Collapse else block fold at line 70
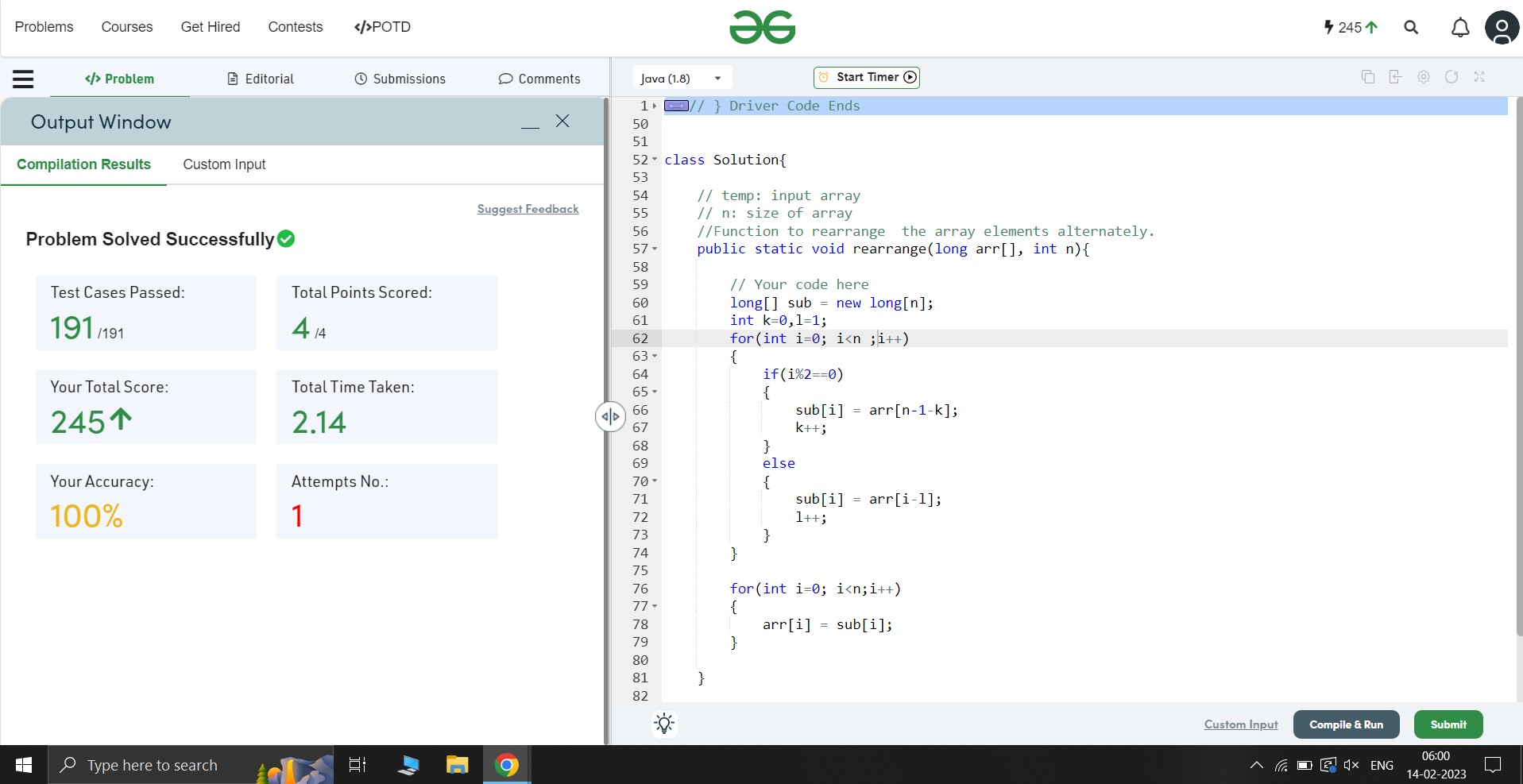Viewport: 1523px width, 784px height. tap(655, 481)
